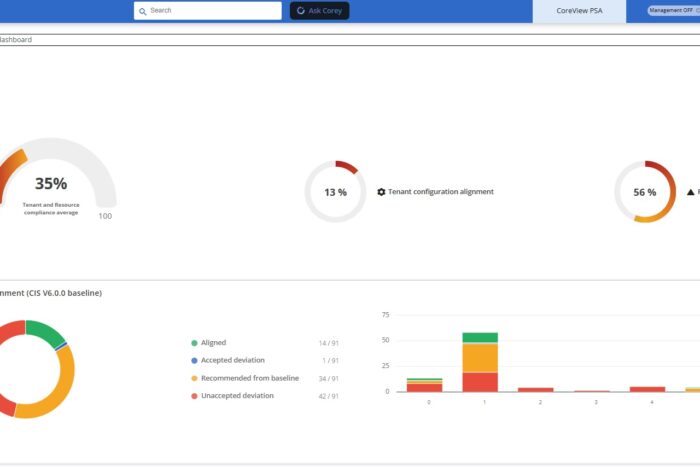The width and height of the screenshot is (700, 467).
Task: Click the triangle icon beside 56% gauge
Action: [x=690, y=192]
